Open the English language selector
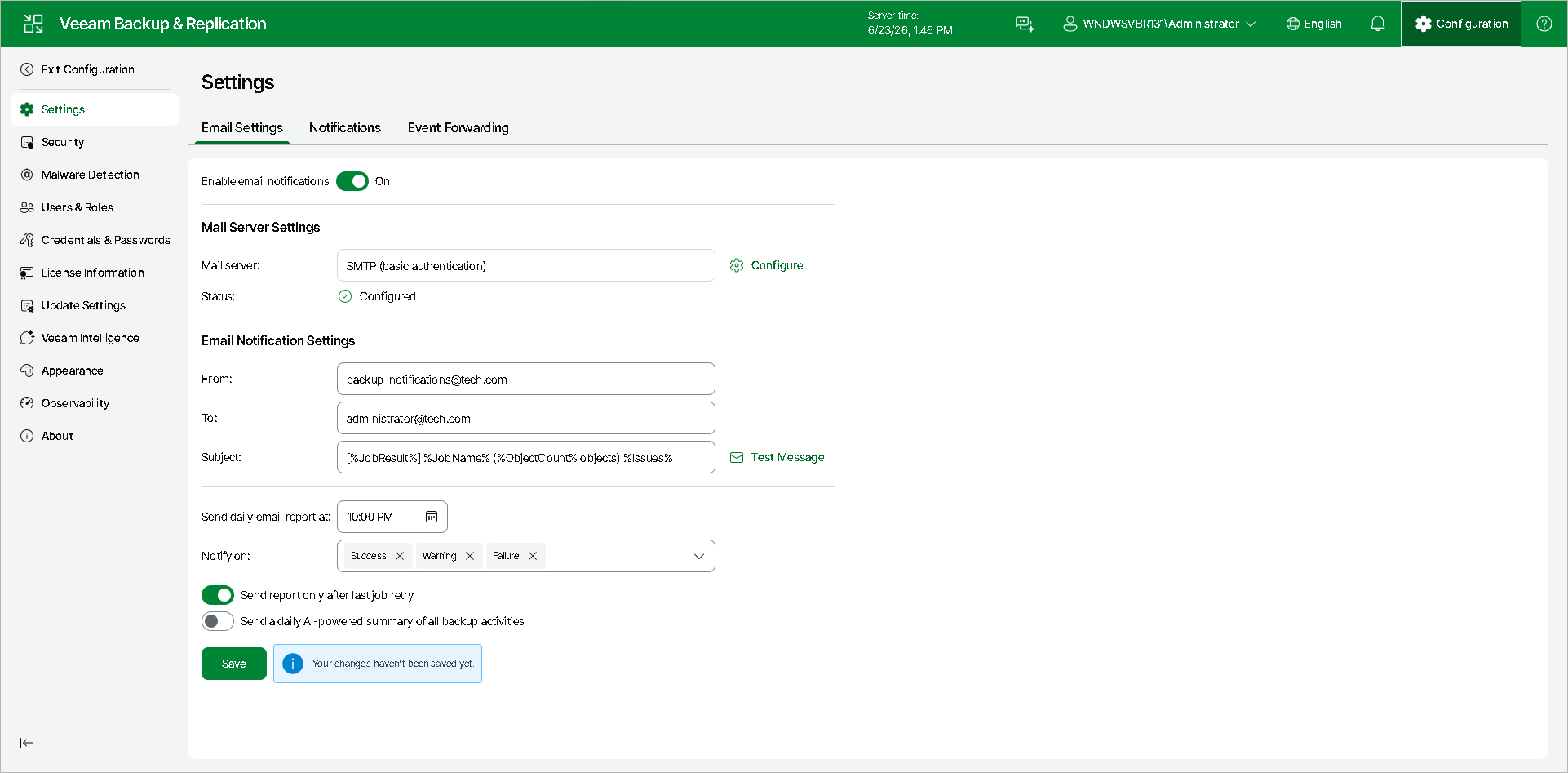This screenshot has width=1568, height=773. pos(1314,24)
